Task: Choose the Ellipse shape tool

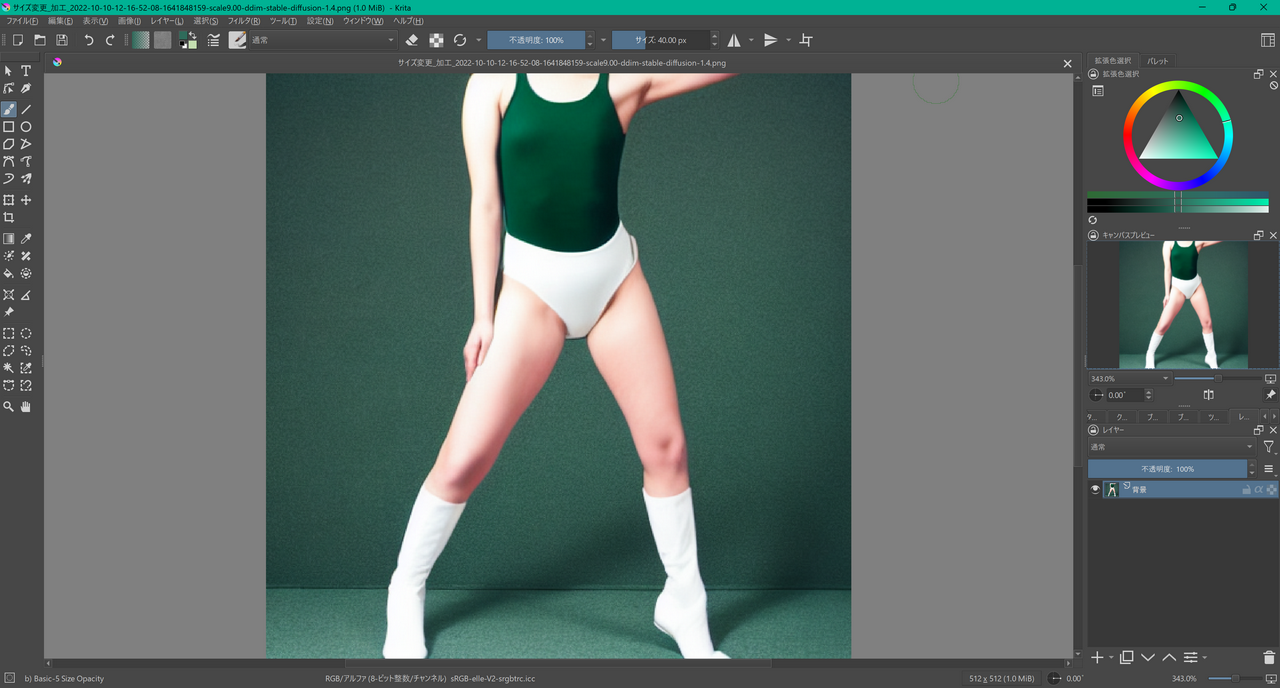Action: click(26, 127)
